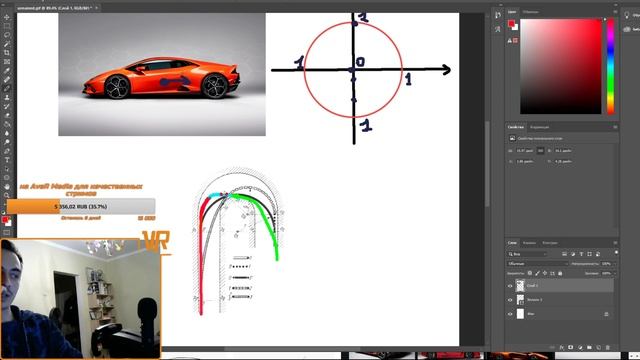Toggle filter for type layers
This screenshot has height=360, width=640.
coord(581,254)
